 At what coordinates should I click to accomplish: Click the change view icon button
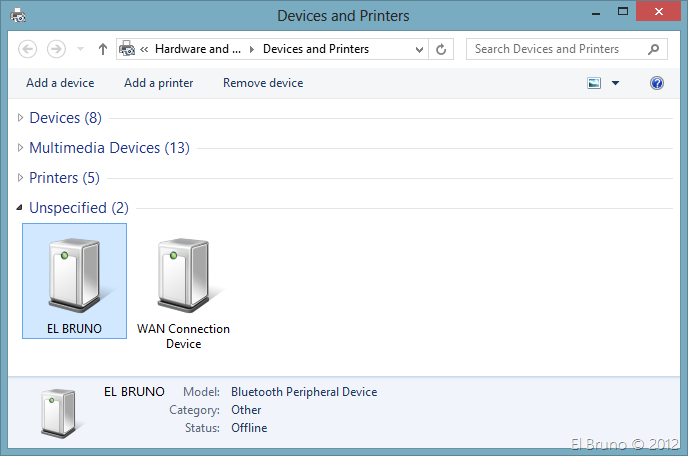pos(594,83)
